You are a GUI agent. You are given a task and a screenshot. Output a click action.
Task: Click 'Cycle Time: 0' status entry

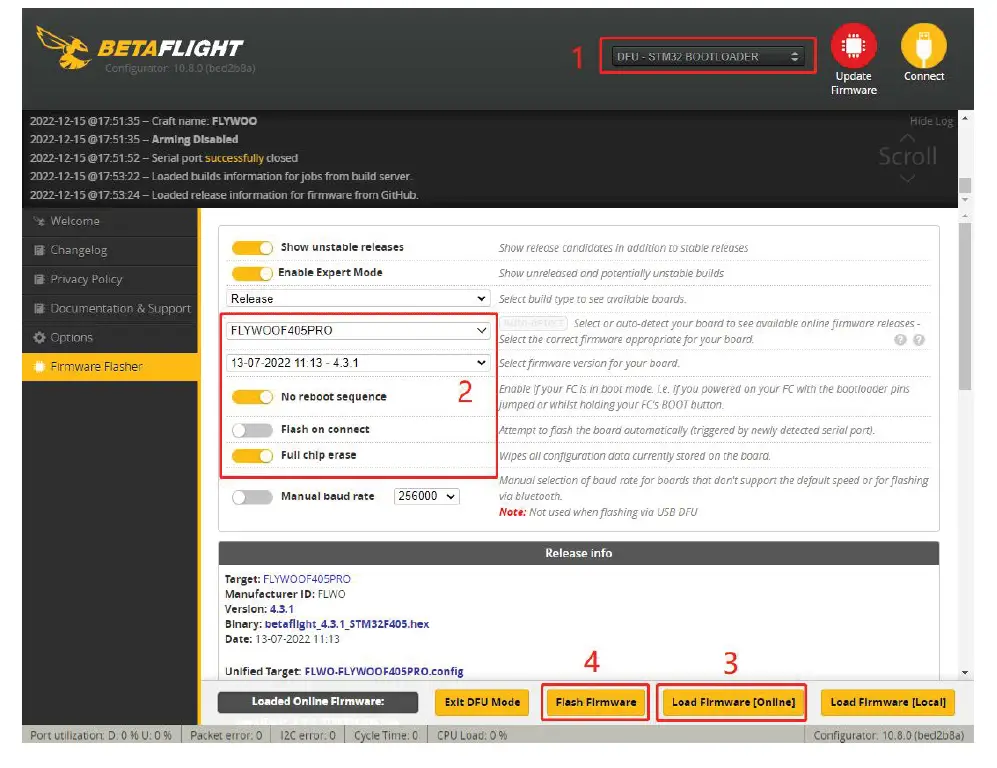[x=385, y=736]
